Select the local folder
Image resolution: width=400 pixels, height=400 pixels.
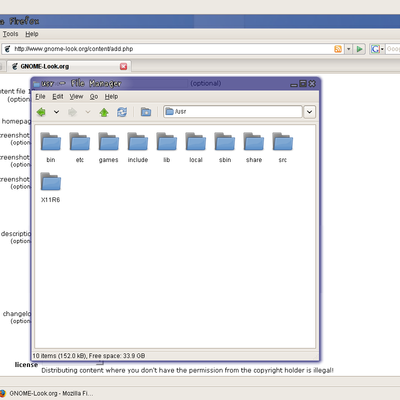196,147
